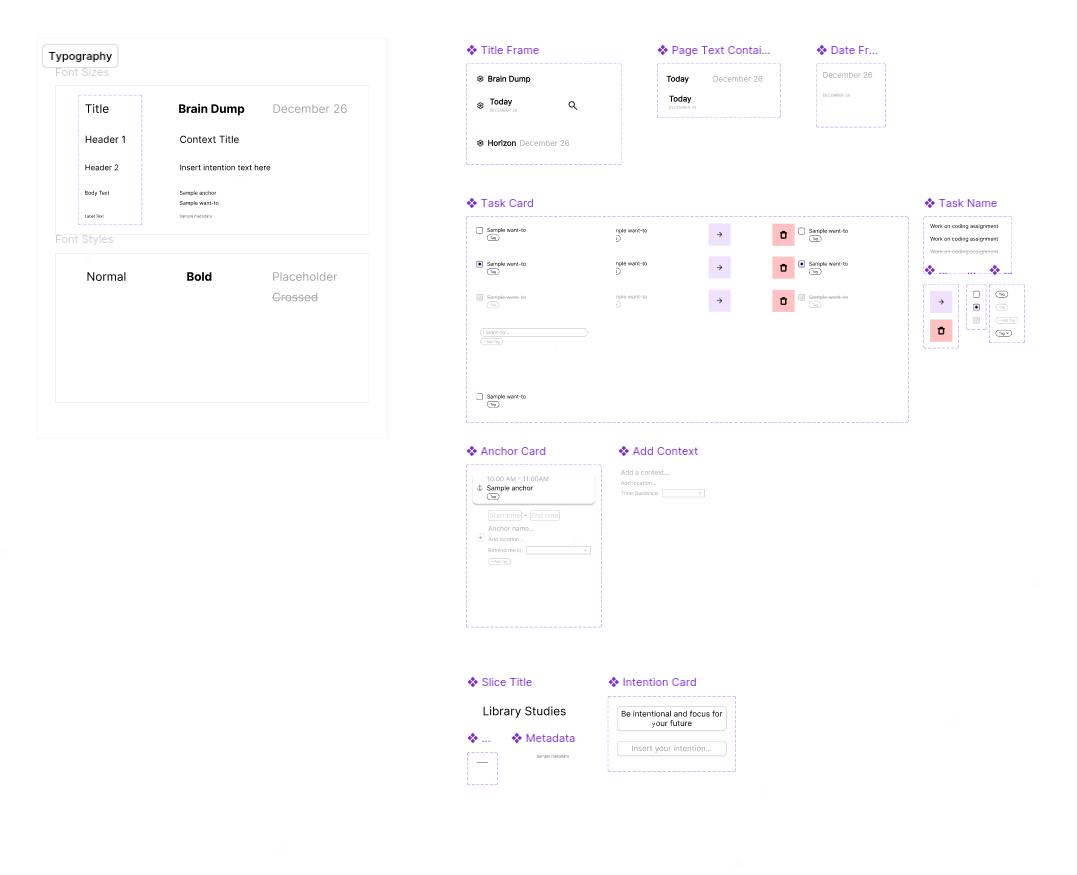Viewport: 1077px width, 875px height.
Task: Open the Time Guidance dropdown
Action: 684,493
